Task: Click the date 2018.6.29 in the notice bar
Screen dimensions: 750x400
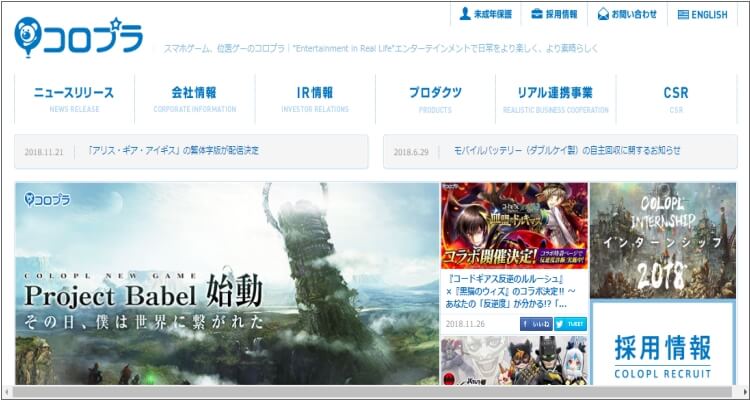Action: [x=411, y=153]
